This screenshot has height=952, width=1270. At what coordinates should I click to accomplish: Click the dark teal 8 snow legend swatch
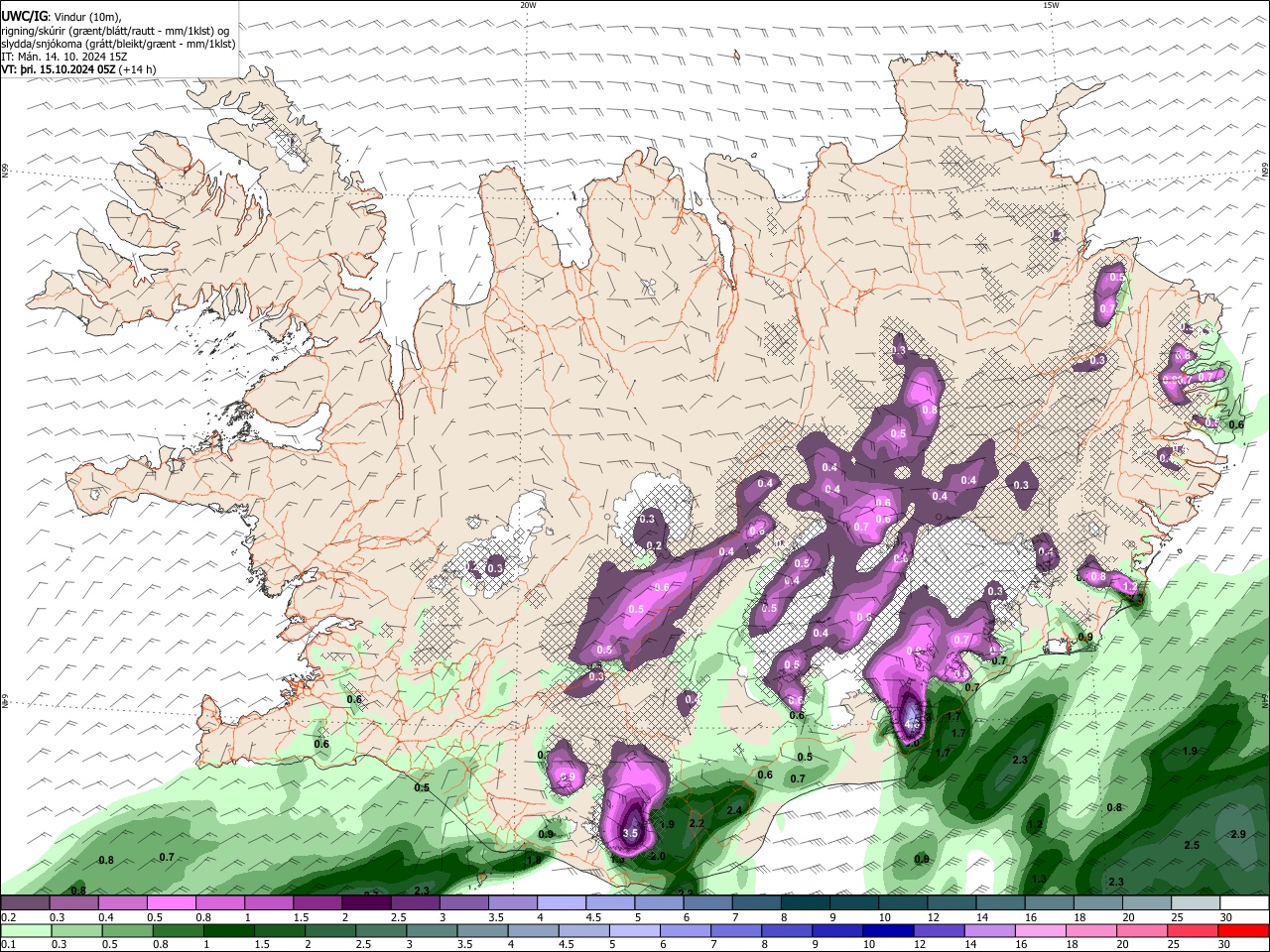pos(806,903)
